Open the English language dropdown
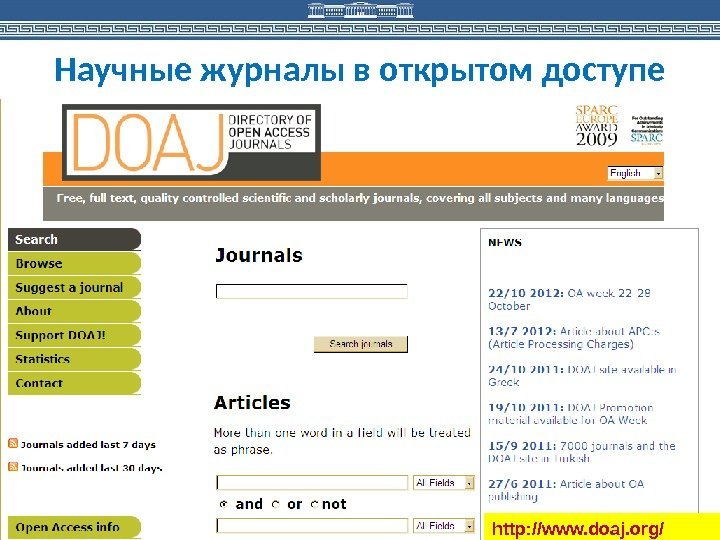720x540 pixels. point(635,173)
